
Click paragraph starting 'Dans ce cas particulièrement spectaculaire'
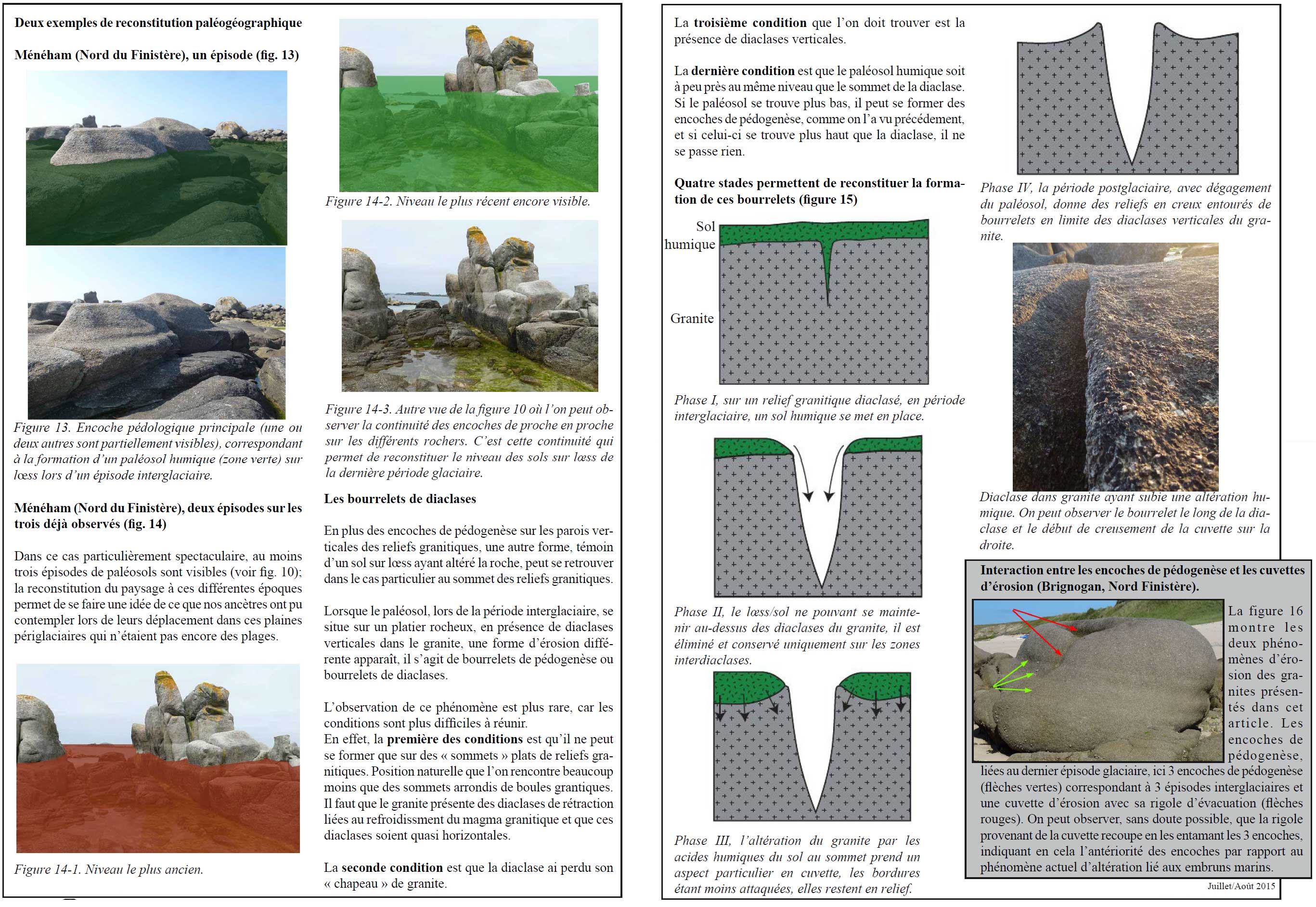[158, 596]
